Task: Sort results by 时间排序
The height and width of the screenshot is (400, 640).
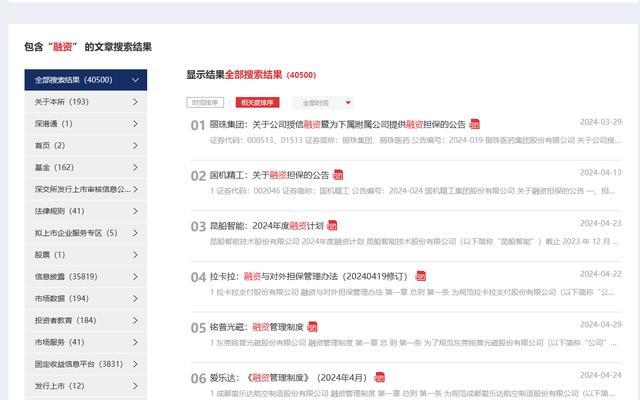Action: pos(205,102)
